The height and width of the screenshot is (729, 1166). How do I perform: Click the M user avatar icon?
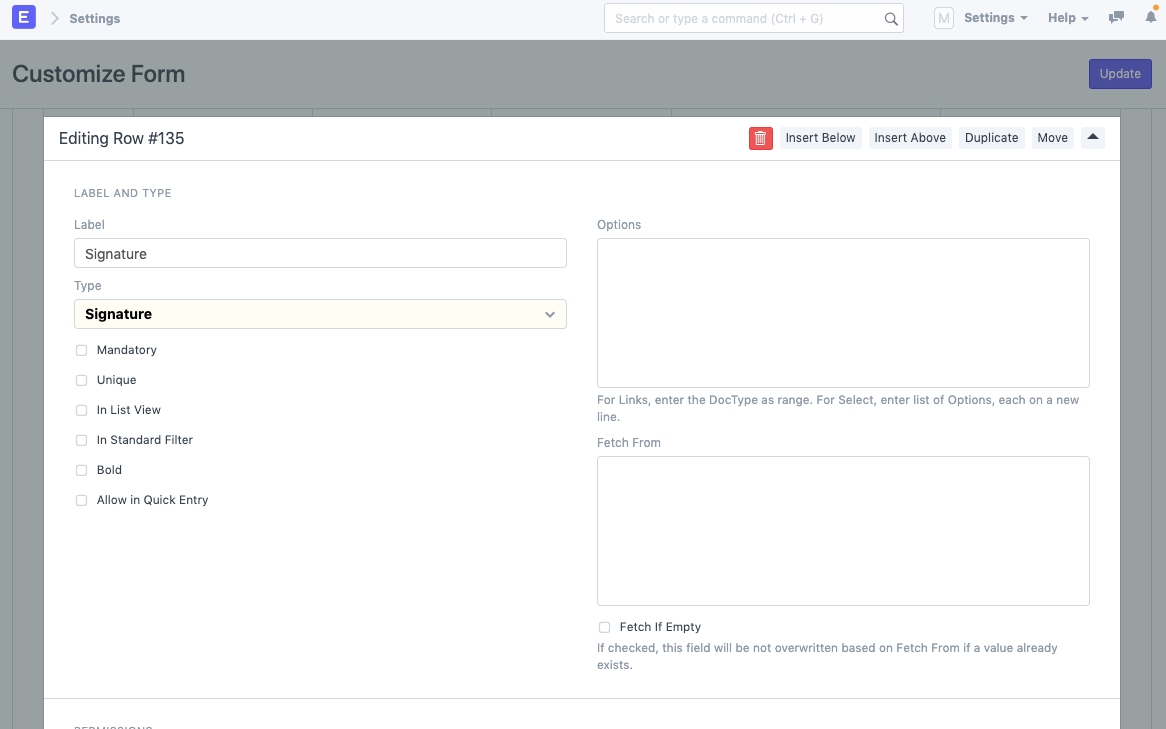[x=943, y=18]
